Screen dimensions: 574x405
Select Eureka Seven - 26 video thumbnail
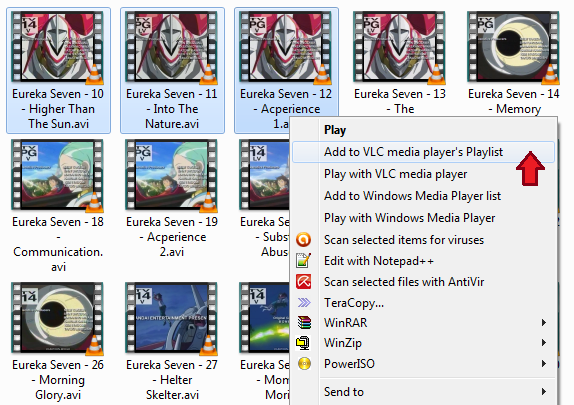[57, 318]
